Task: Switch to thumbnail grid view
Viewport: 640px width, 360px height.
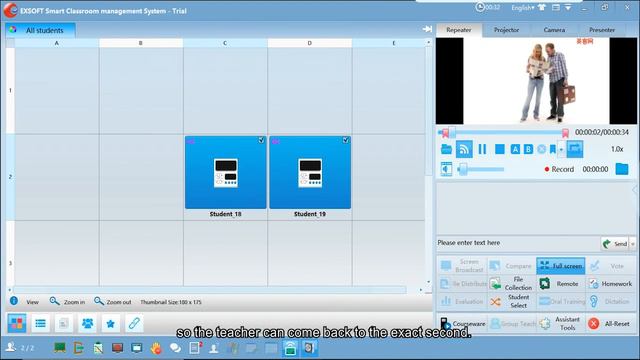Action: tap(17, 324)
